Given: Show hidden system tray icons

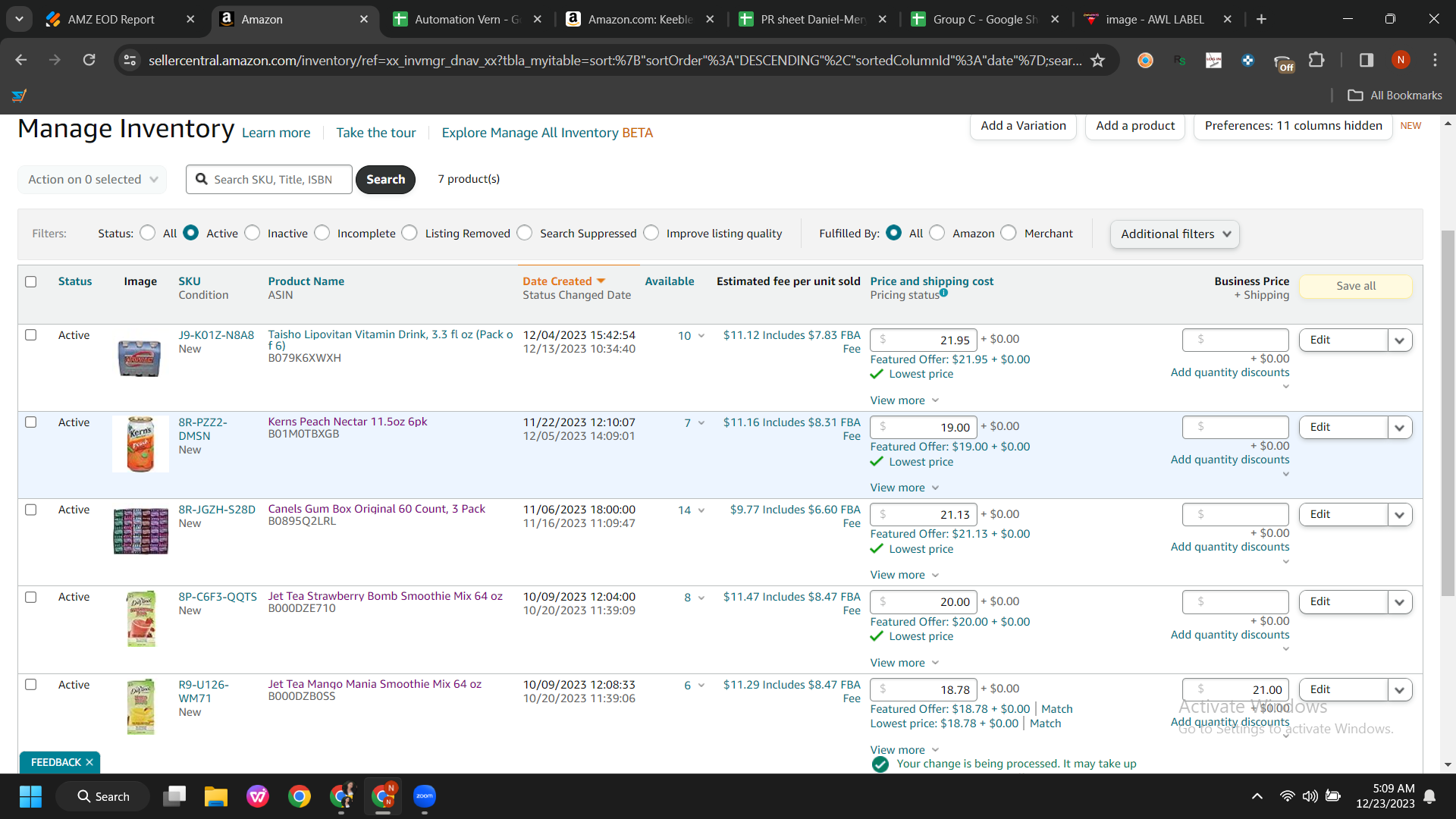Looking at the screenshot, I should pos(1257,796).
